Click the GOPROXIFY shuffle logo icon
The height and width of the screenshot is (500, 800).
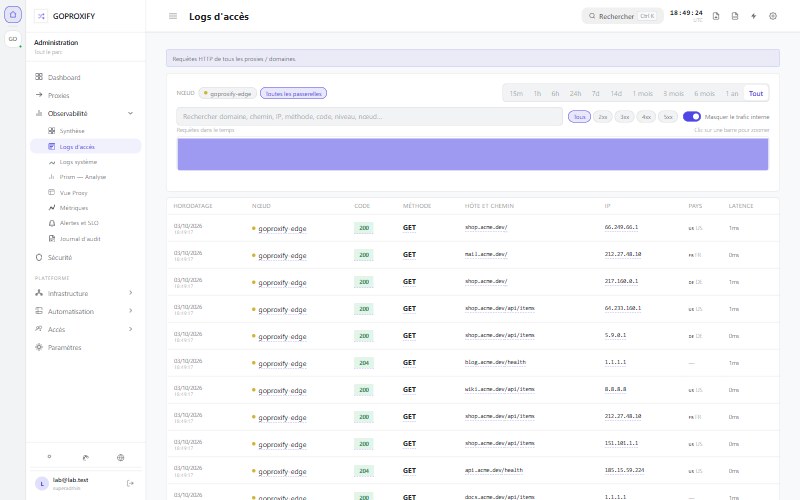(x=41, y=16)
